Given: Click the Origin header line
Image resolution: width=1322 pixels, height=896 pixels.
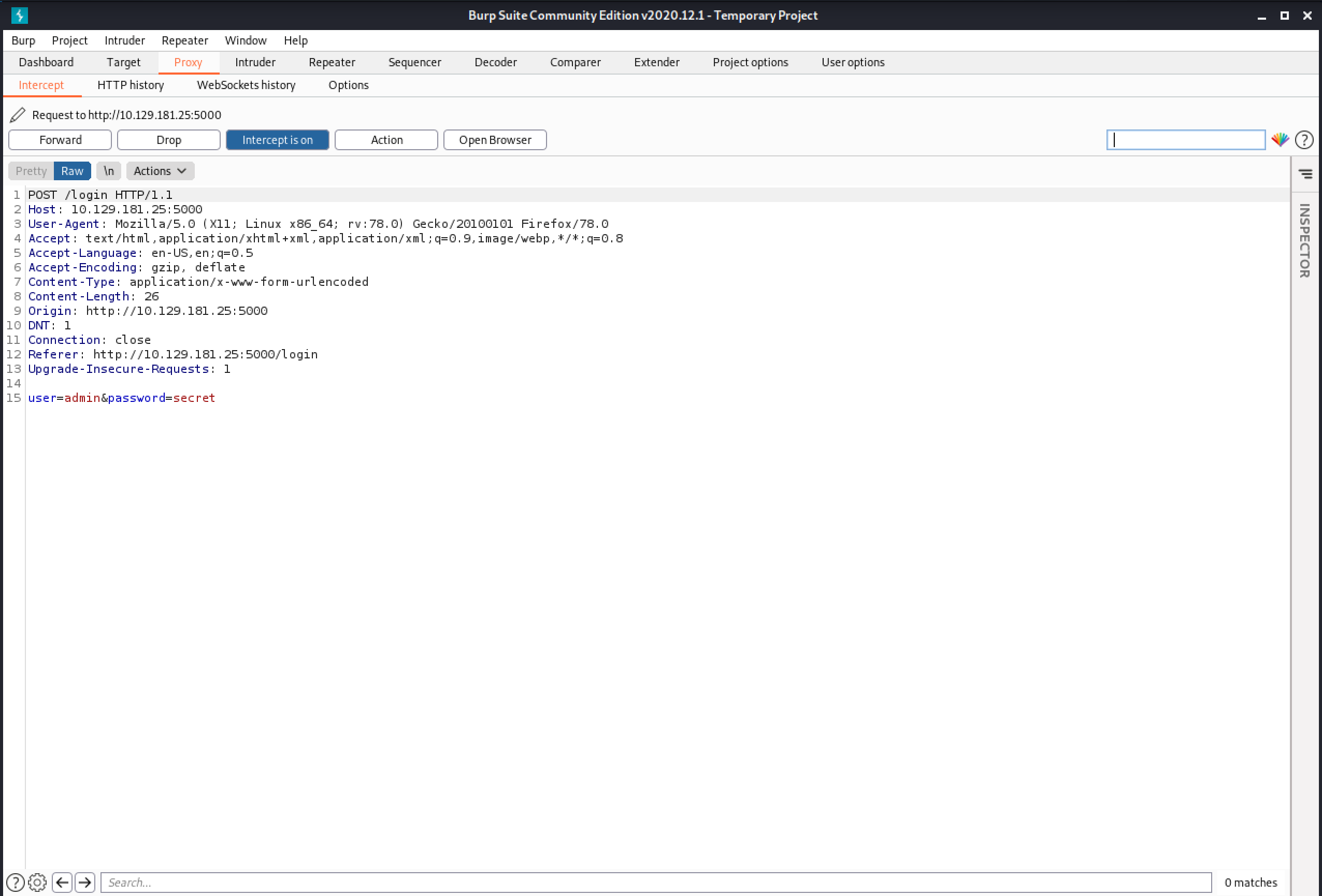Looking at the screenshot, I should pyautogui.click(x=148, y=311).
